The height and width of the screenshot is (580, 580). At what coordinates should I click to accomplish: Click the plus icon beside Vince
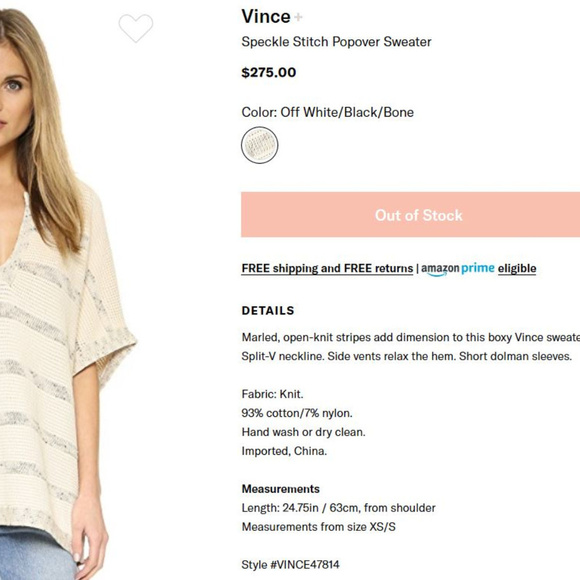[299, 17]
